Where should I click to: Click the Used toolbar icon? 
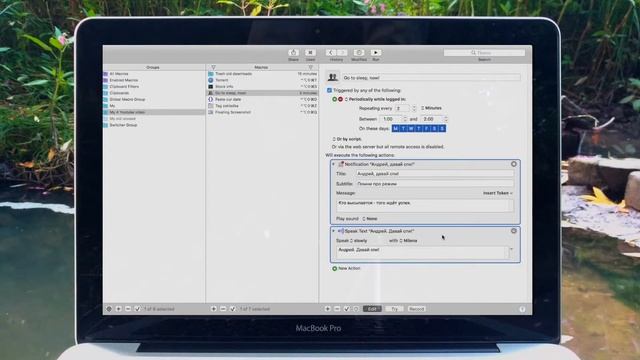click(310, 52)
